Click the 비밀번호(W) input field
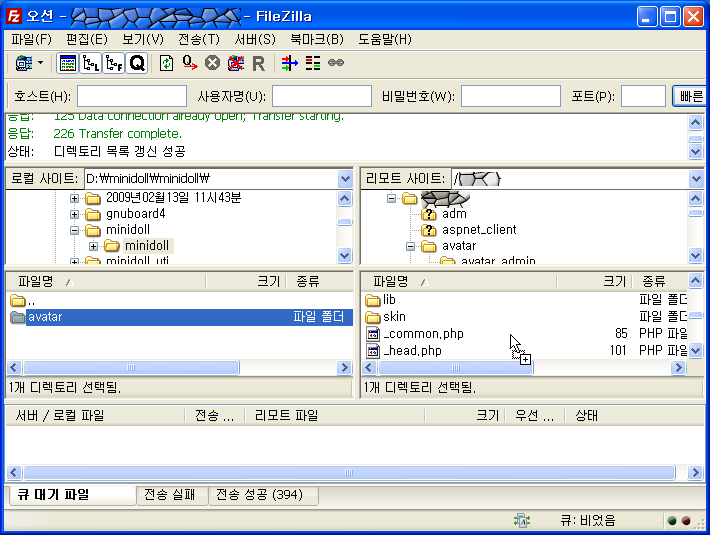 (511, 96)
